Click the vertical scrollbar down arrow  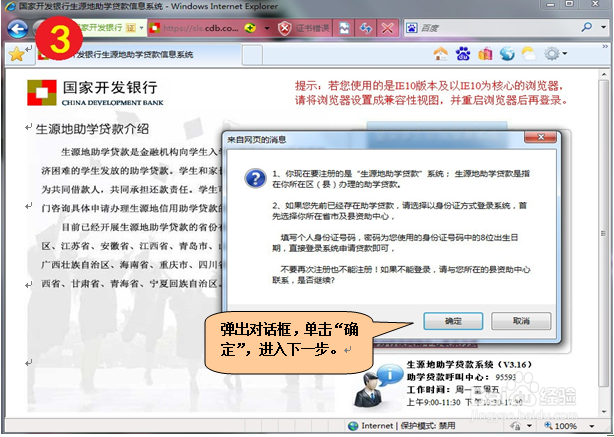604,412
